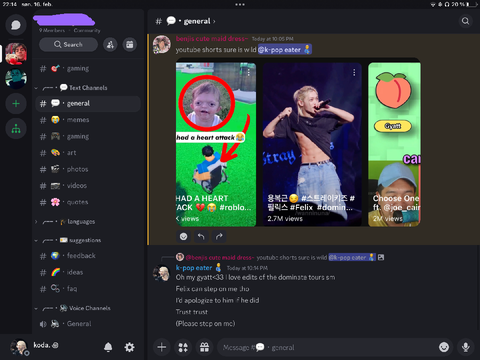Click the three dots at screen top

coord(240,4)
